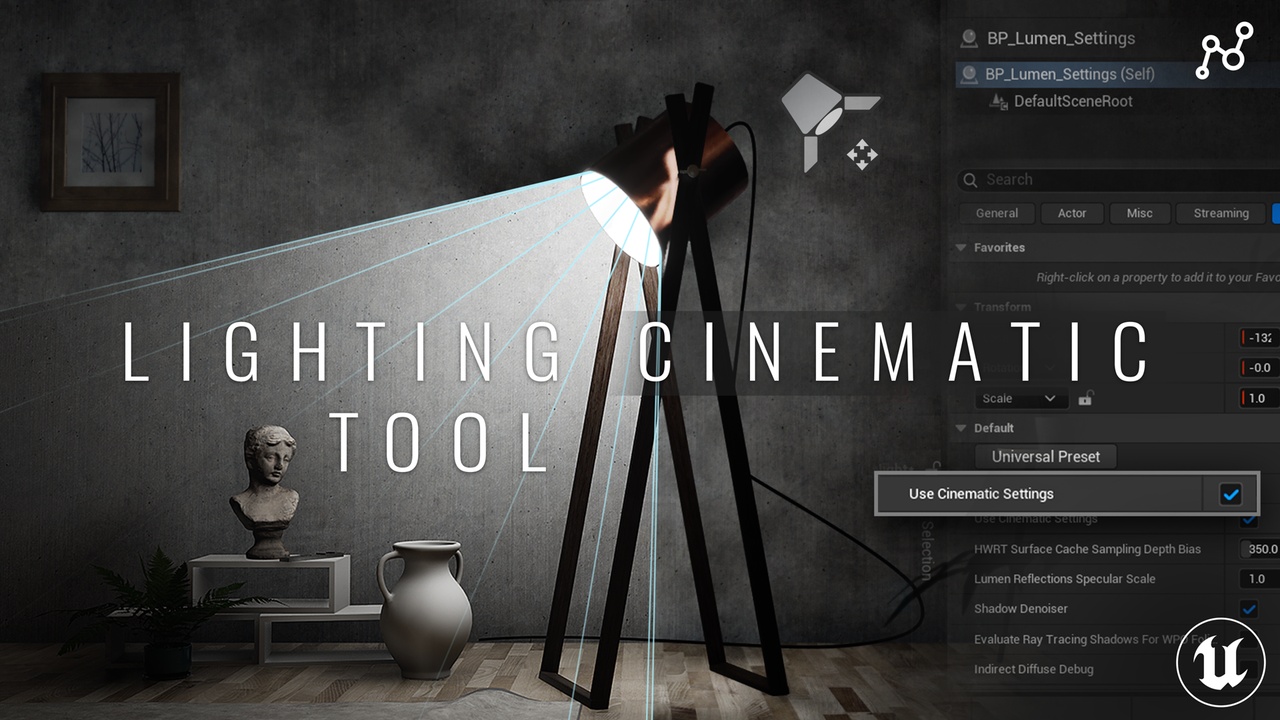1280x720 pixels.
Task: Collapse the Transform section
Action: point(962,307)
